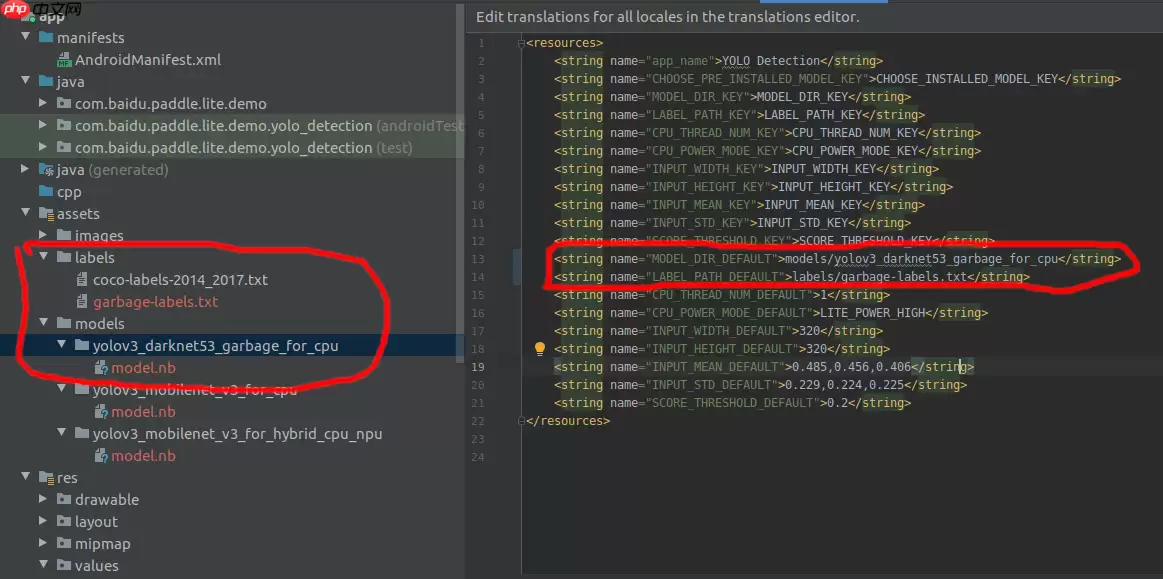This screenshot has height=579, width=1163.
Task: Expand the images folder
Action: [x=43, y=236]
